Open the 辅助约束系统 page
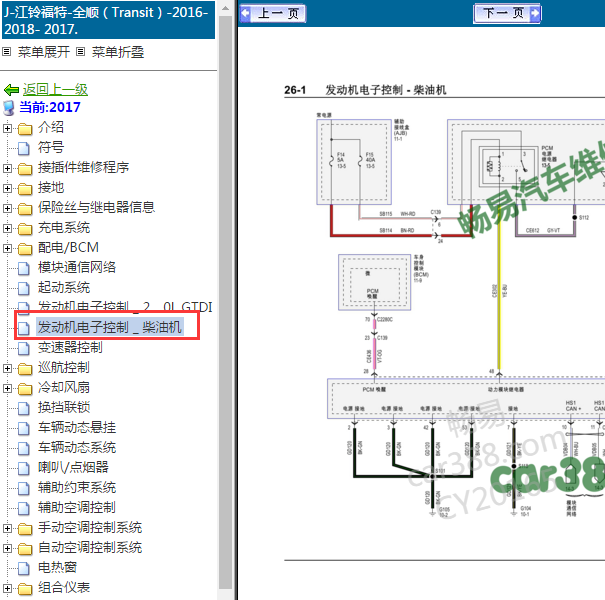Viewport: 605px width, 600px height. [x=77, y=487]
